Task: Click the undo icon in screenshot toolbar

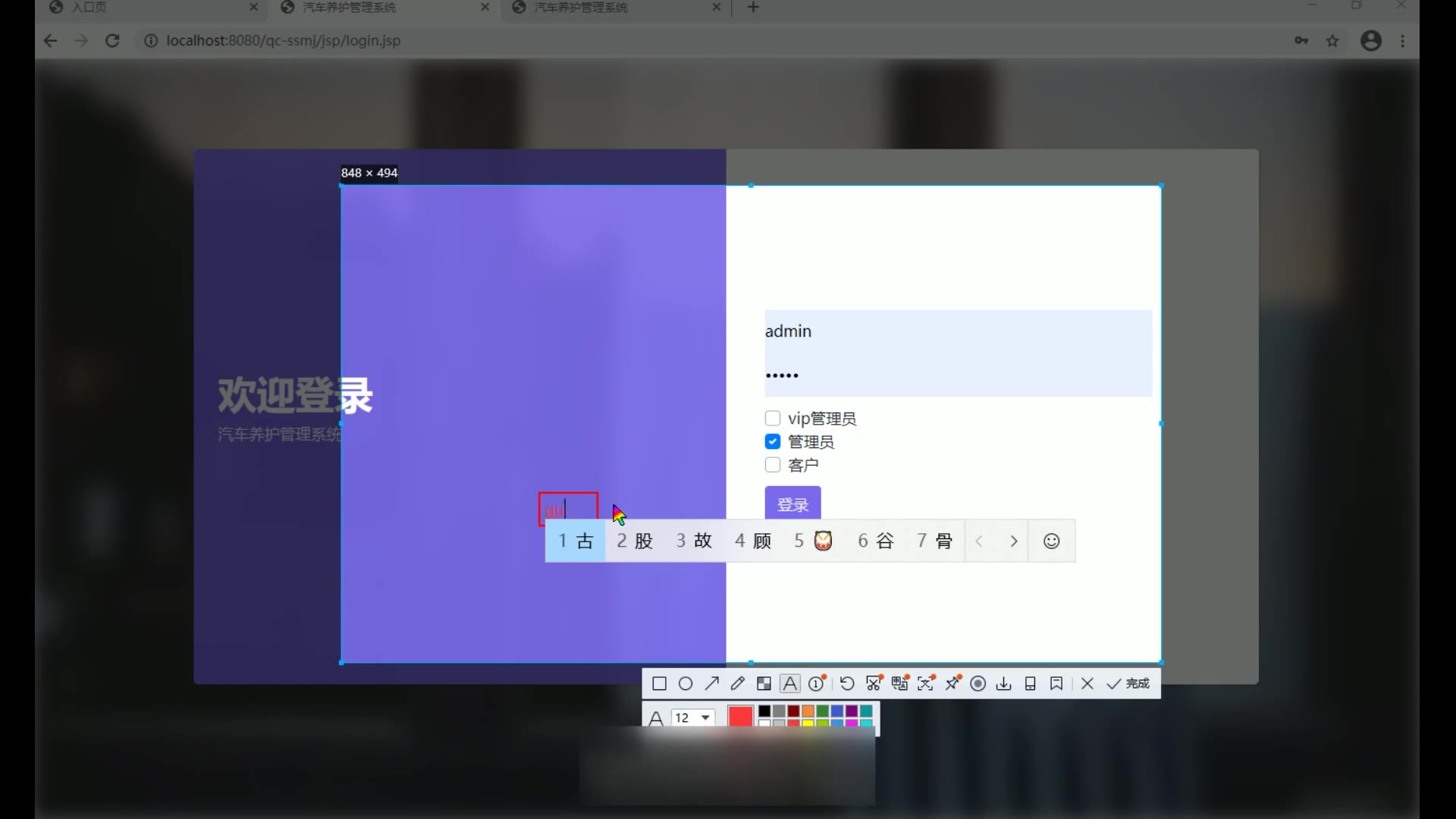Action: tap(847, 684)
